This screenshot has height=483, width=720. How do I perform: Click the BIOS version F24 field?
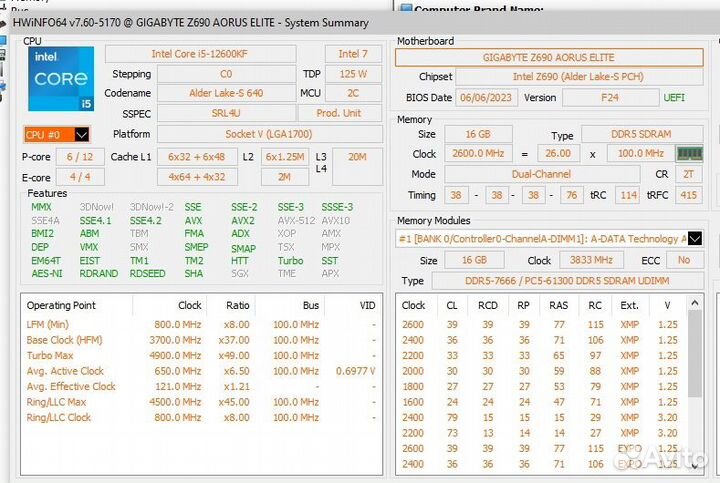pos(610,98)
